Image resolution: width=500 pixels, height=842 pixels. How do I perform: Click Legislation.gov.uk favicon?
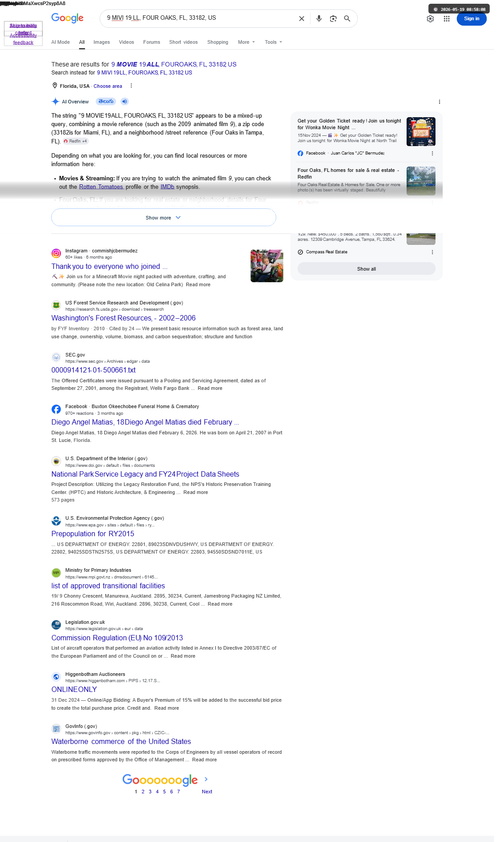[56, 625]
